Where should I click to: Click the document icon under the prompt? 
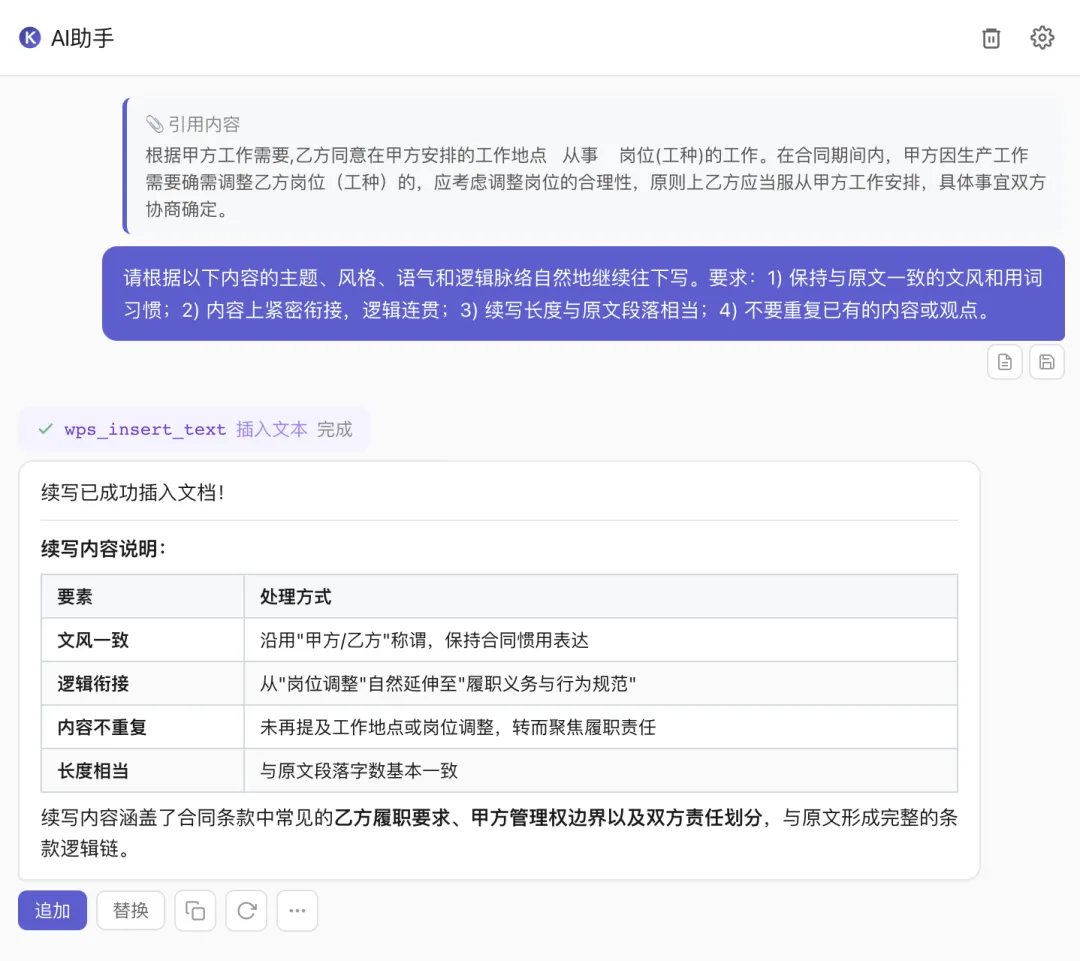tap(1004, 362)
